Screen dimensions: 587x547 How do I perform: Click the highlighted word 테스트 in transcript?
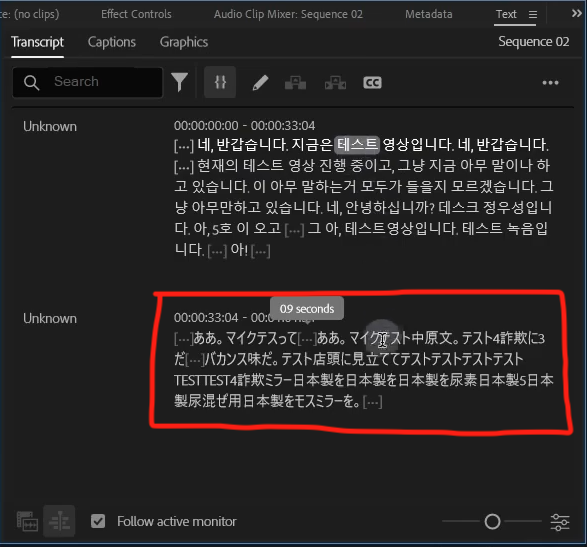click(357, 145)
